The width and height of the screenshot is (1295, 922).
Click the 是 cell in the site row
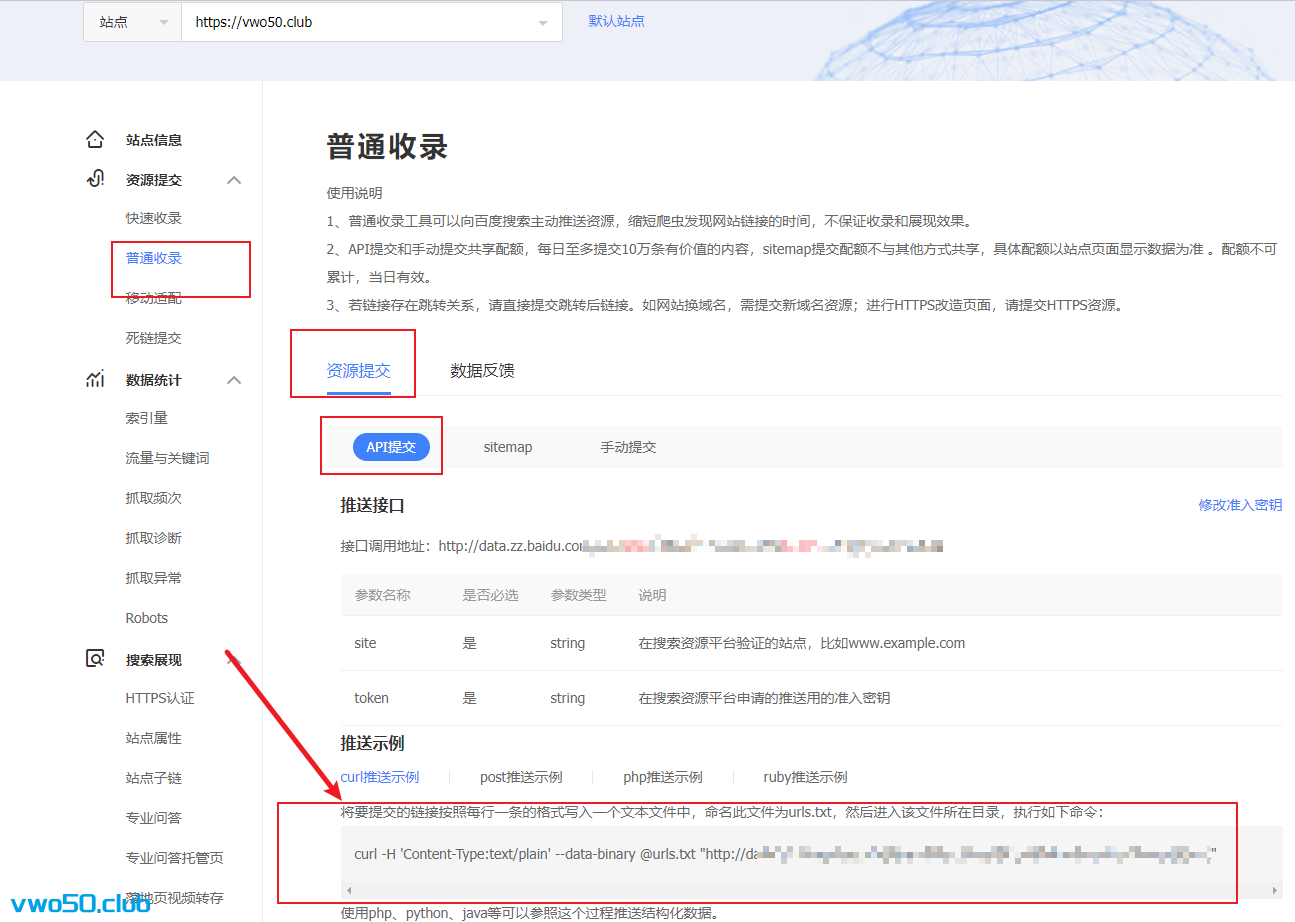coord(470,643)
